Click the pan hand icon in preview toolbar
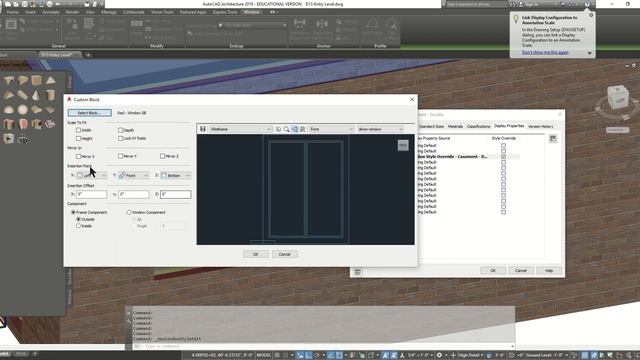The image size is (640, 360). (x=278, y=129)
